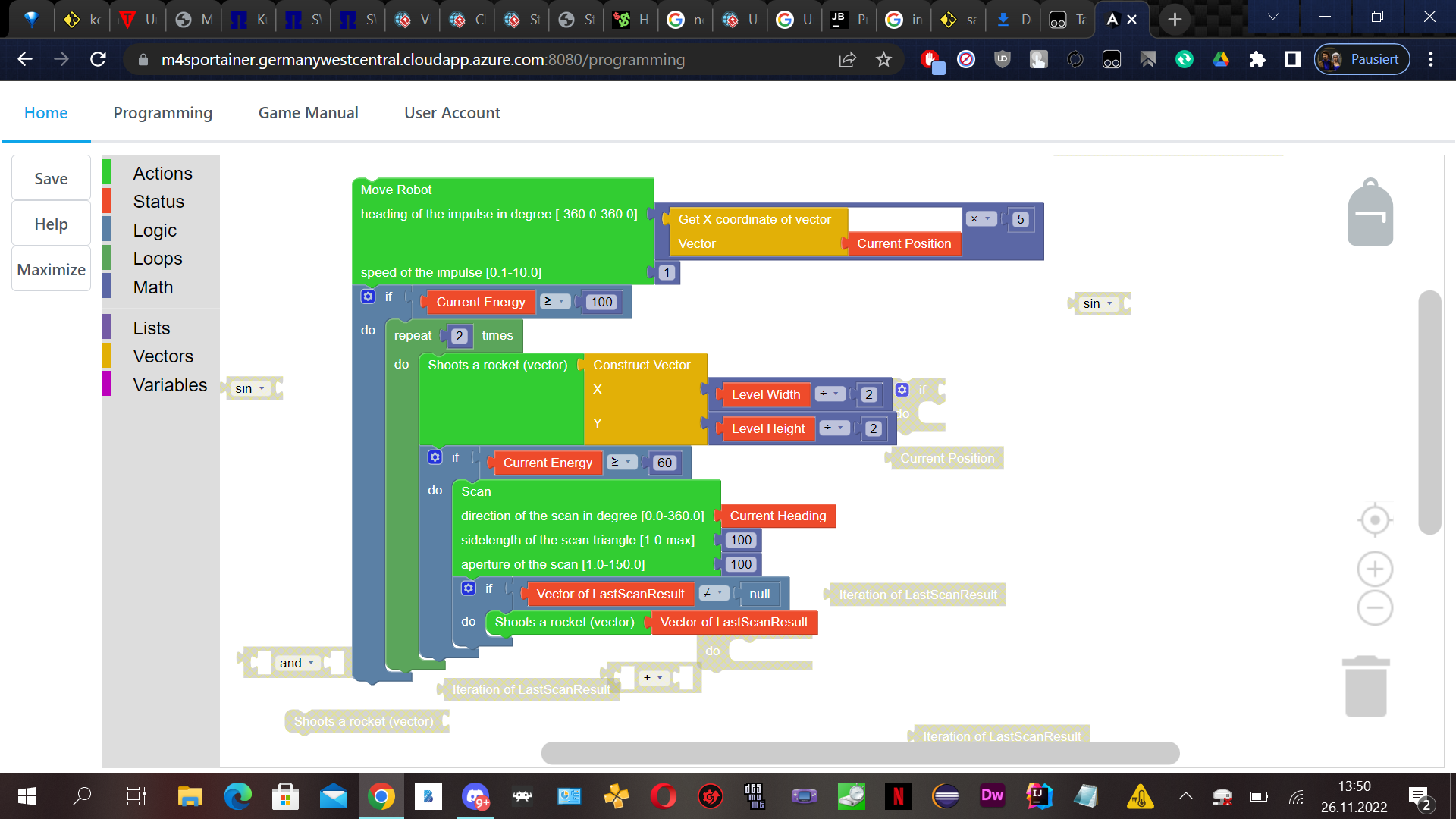
Task: Edit the repeat count value 2
Action: click(459, 336)
